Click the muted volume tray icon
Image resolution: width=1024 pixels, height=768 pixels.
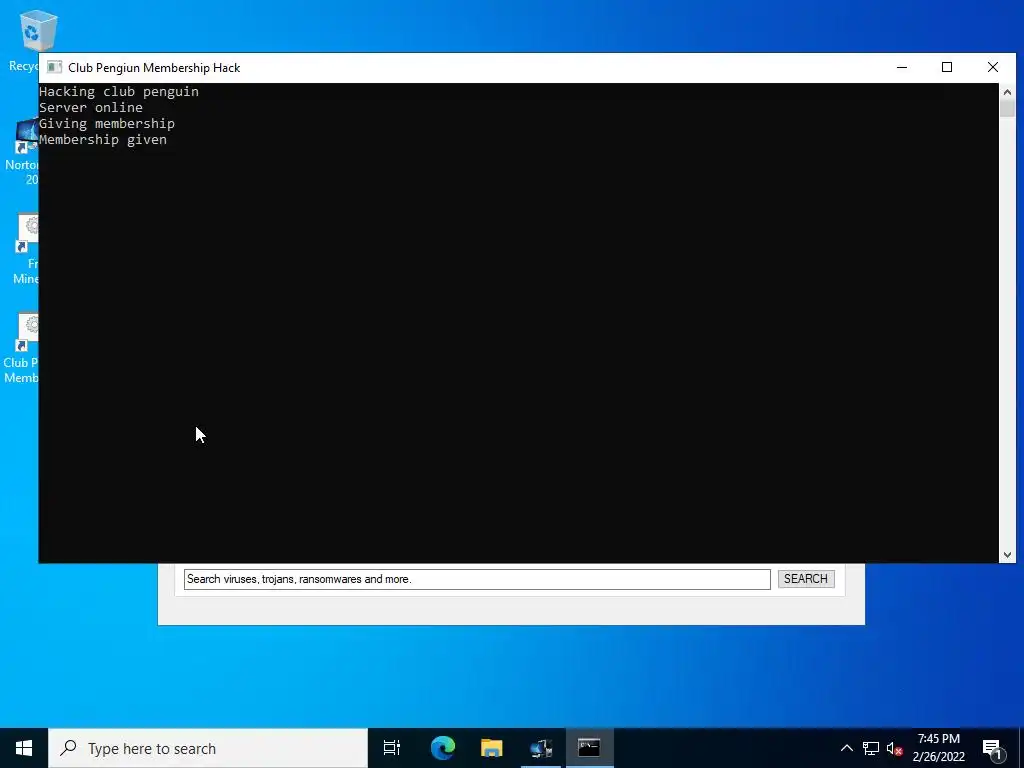coord(894,748)
